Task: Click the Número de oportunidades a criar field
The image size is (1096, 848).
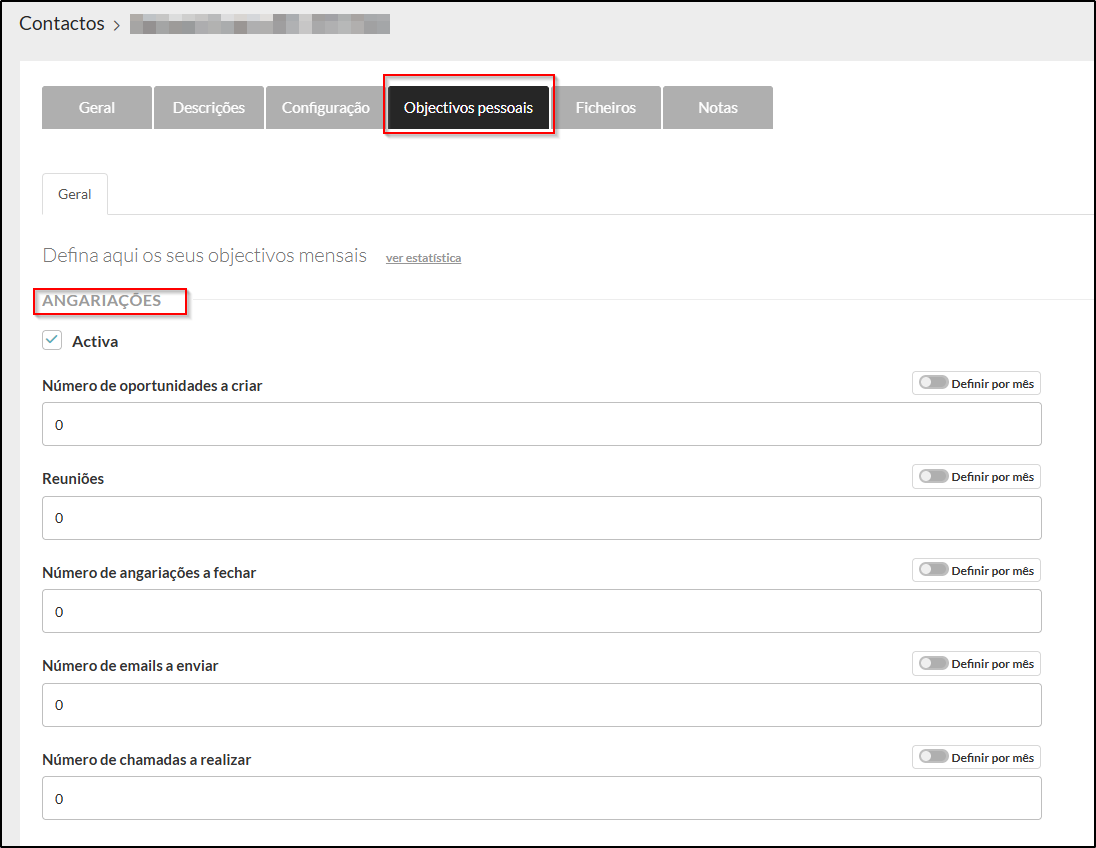Action: (x=541, y=425)
